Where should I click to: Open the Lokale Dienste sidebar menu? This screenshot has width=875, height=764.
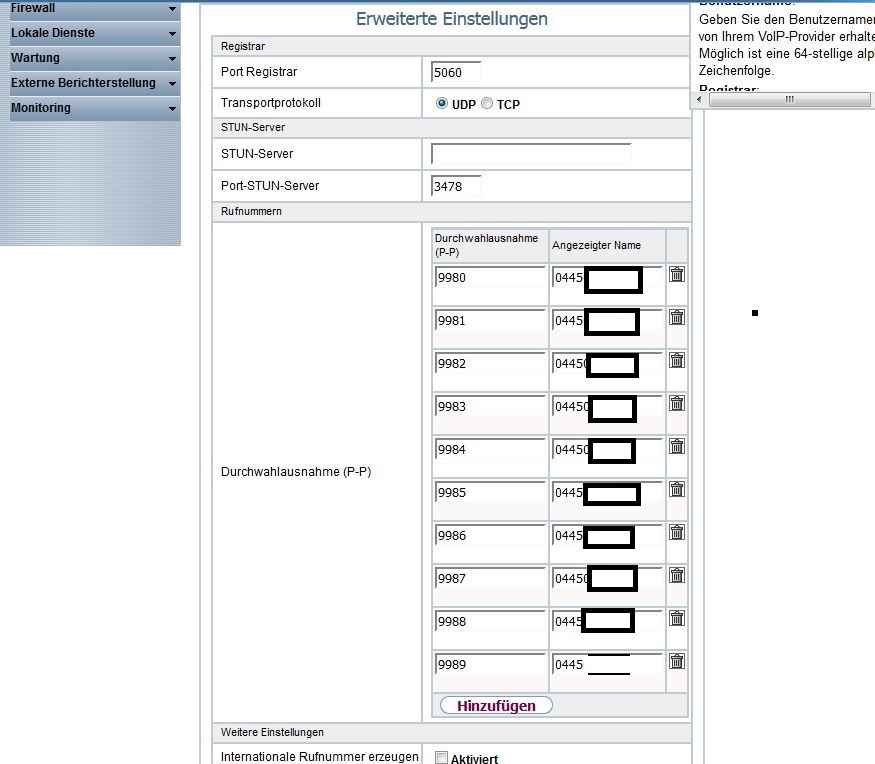tap(95, 33)
